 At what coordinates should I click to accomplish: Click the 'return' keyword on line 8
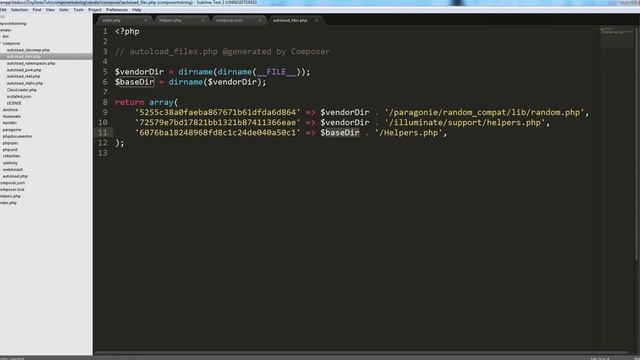point(129,102)
